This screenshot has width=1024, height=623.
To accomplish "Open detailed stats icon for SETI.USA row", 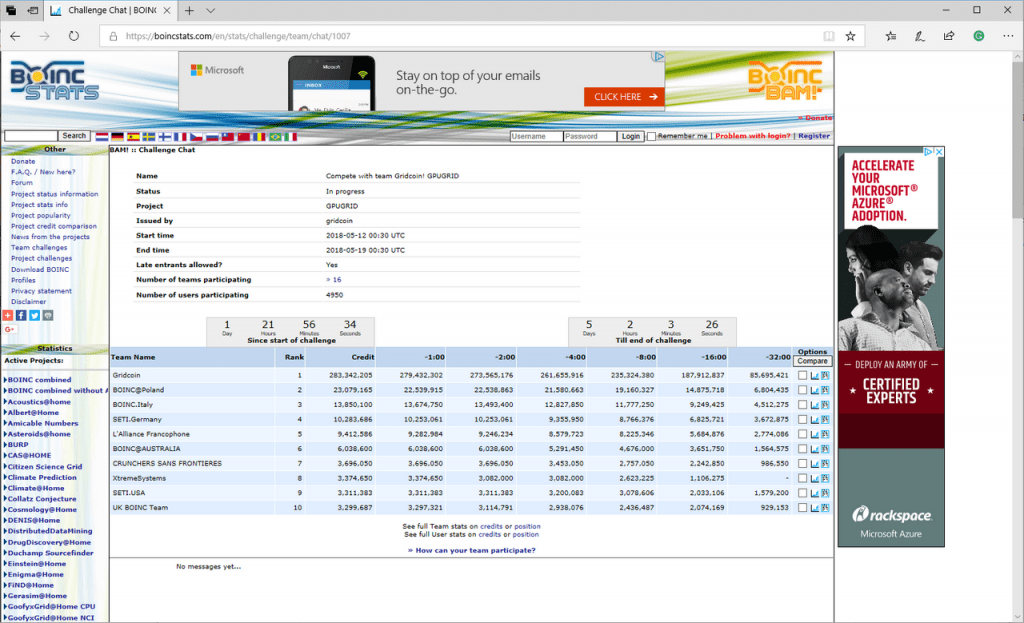I will tap(825, 493).
